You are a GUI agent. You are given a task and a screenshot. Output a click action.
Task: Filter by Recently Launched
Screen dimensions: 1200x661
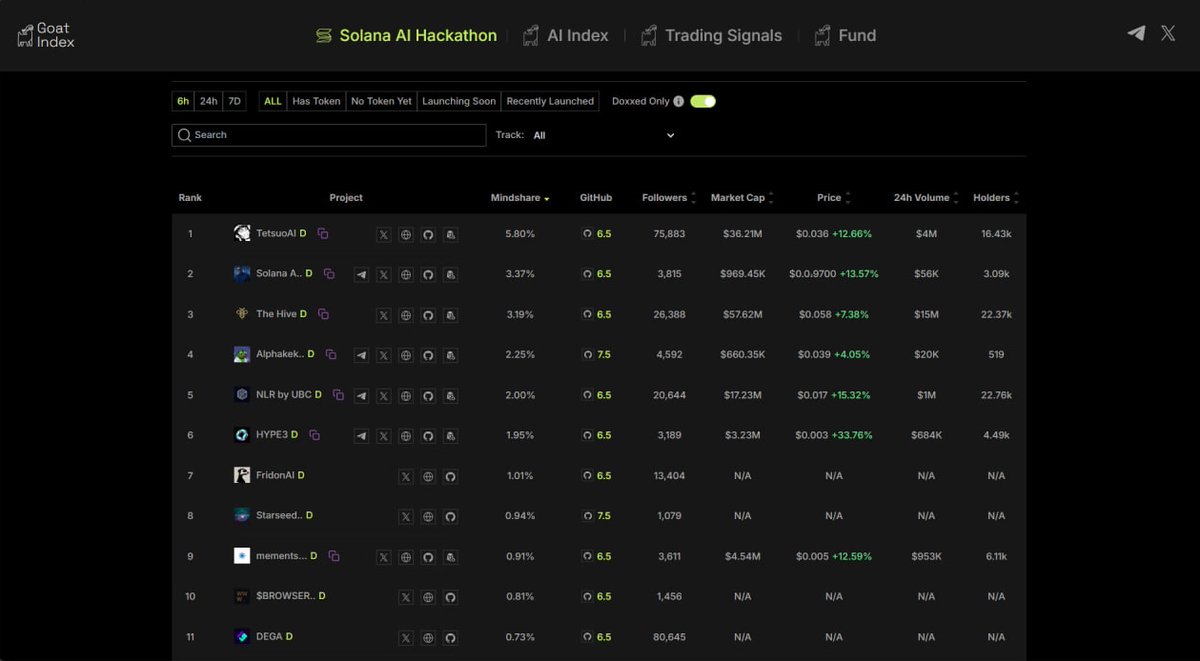[550, 101]
